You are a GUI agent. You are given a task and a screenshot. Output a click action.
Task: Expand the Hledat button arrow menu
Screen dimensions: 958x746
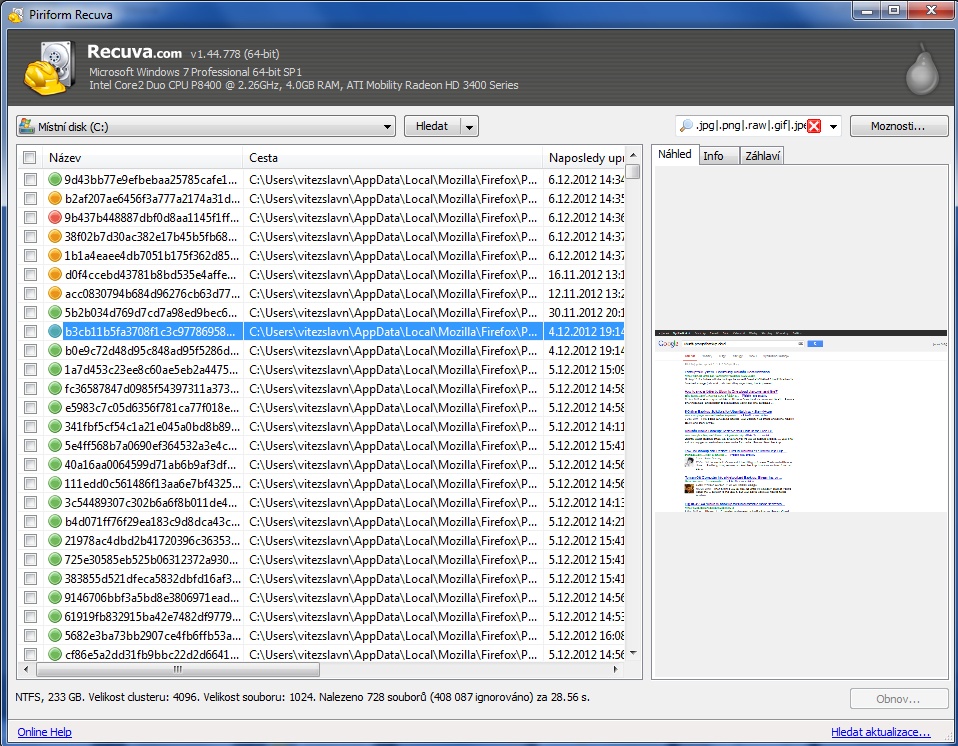click(470, 127)
